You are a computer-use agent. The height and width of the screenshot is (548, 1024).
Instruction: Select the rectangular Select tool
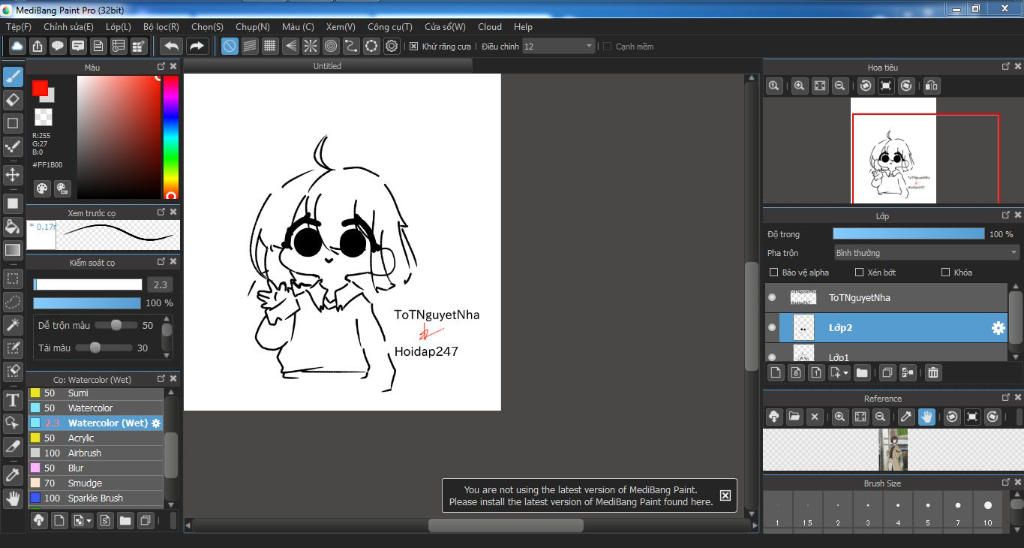(x=12, y=279)
